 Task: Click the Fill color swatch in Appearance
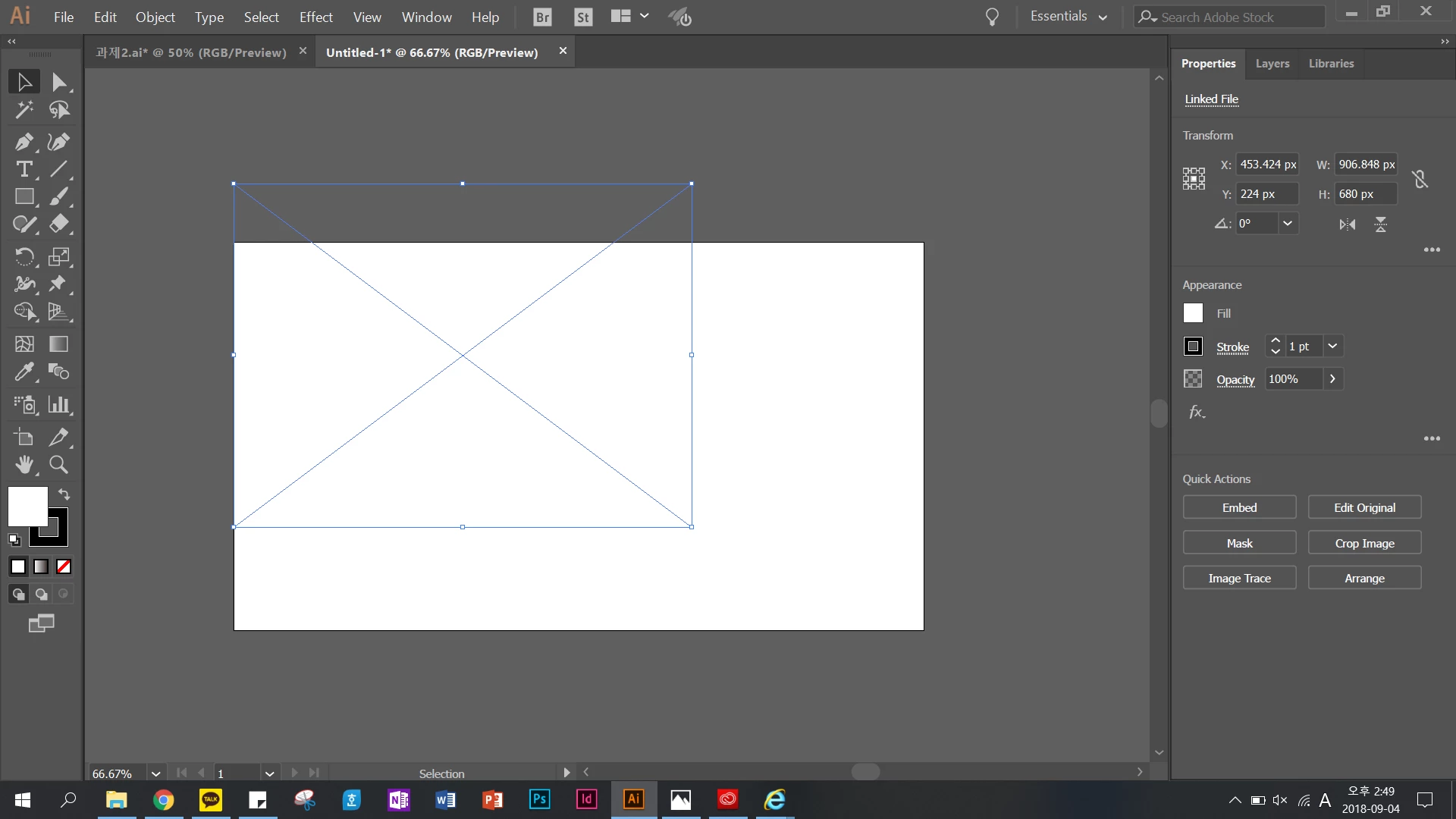coord(1193,313)
